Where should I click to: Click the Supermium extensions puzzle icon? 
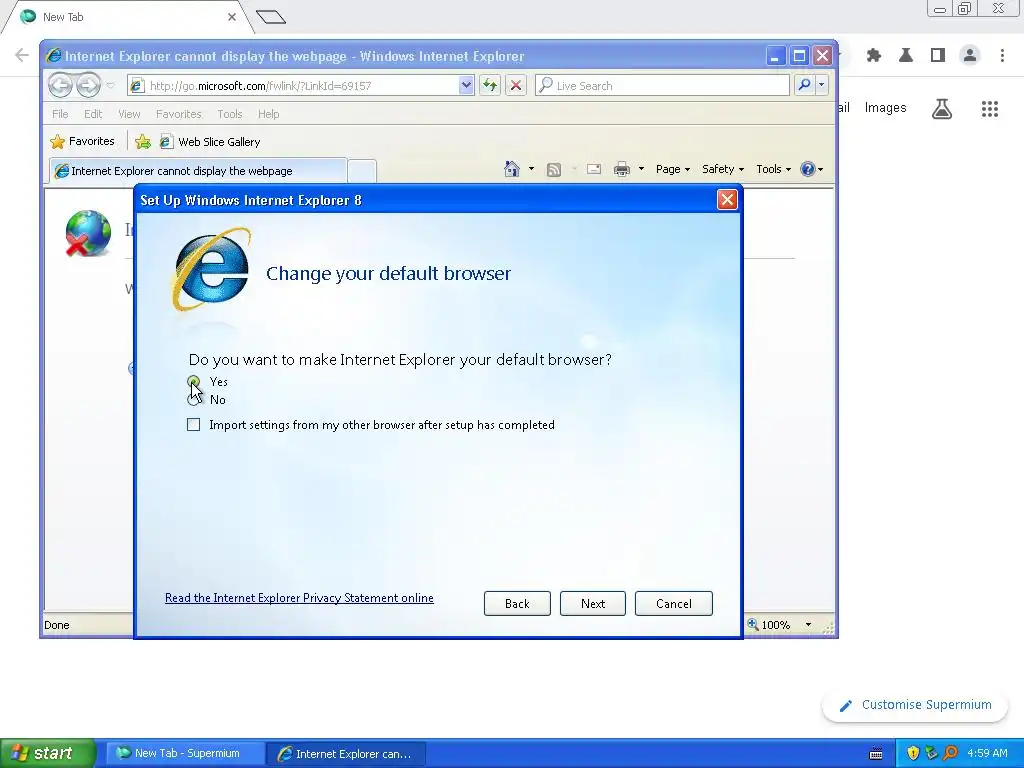(874, 56)
